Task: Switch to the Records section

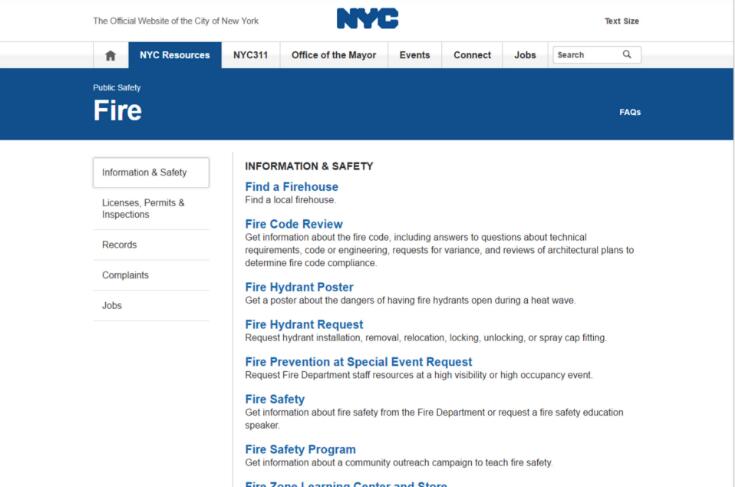Action: point(120,245)
